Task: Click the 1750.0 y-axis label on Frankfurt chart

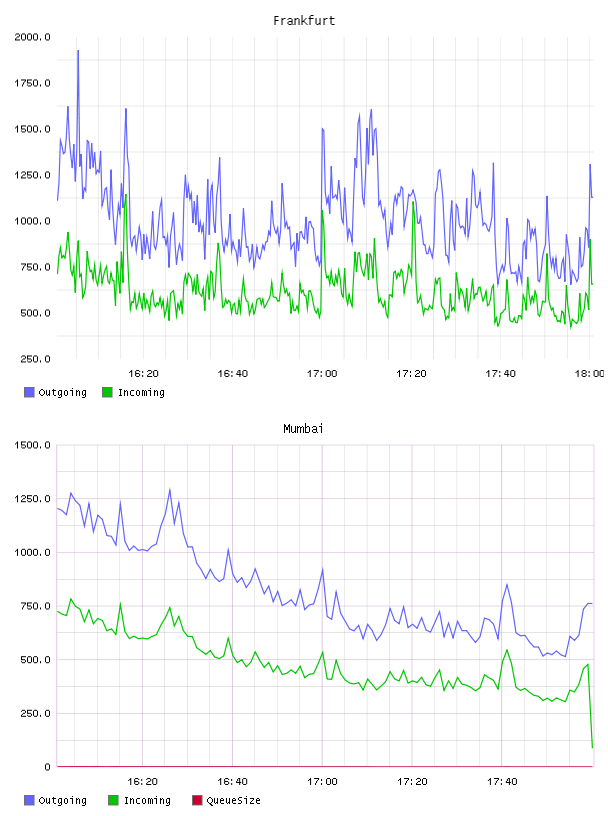Action: pos(32,83)
